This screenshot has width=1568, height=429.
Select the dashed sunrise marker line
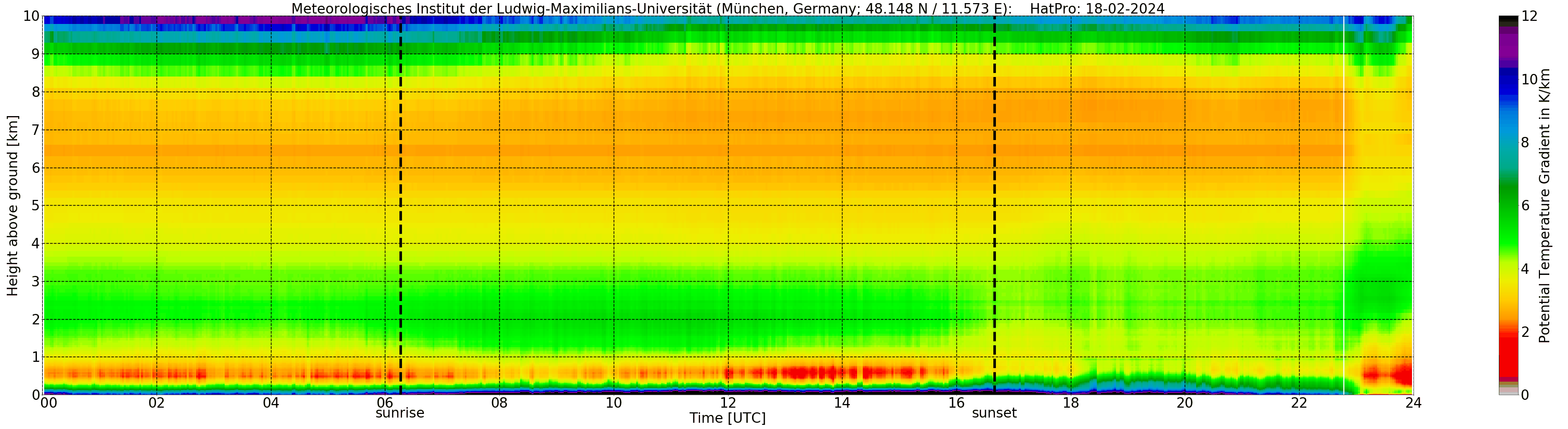400,205
